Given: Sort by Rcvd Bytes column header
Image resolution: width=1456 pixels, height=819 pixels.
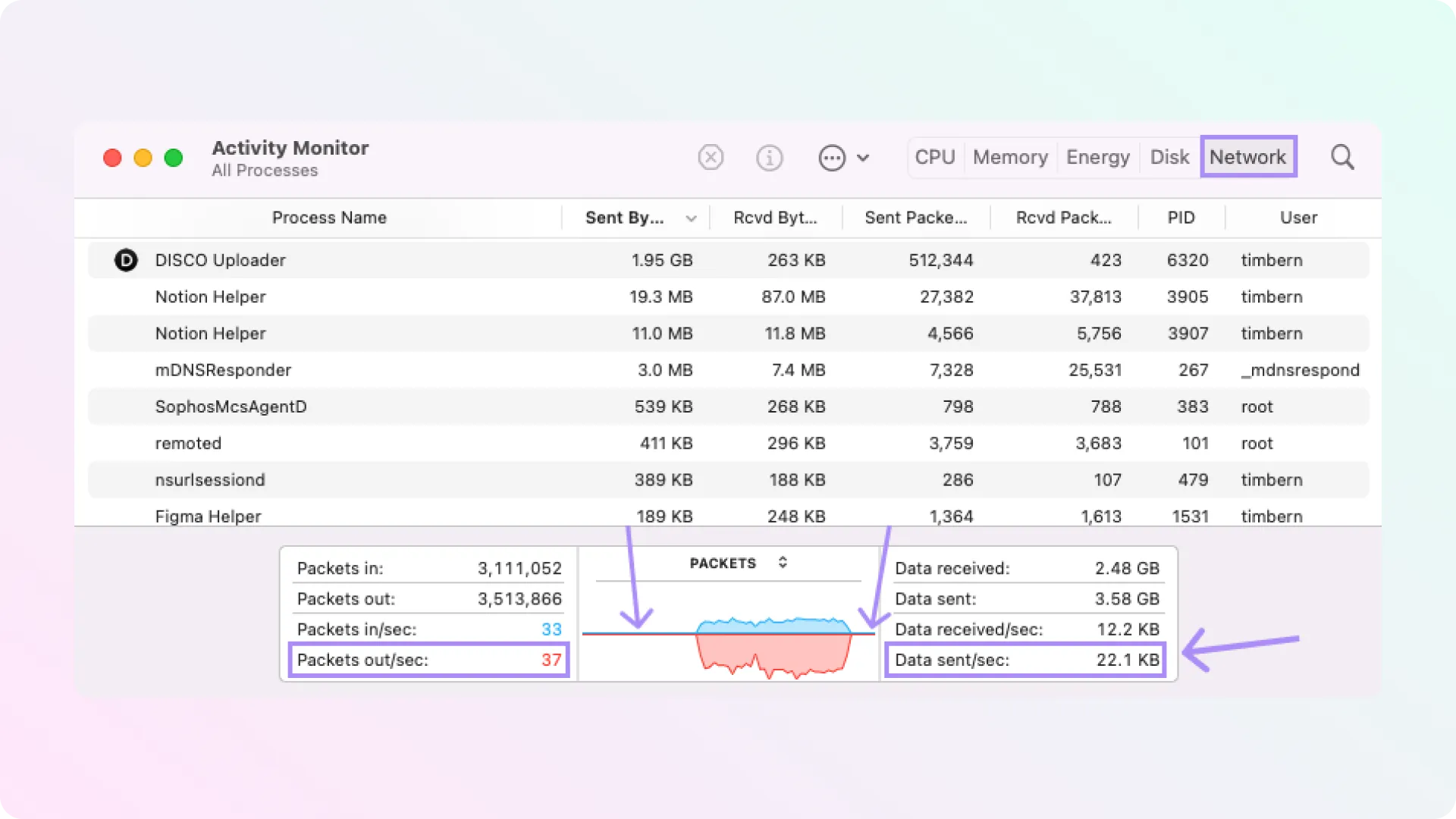Looking at the screenshot, I should [775, 218].
